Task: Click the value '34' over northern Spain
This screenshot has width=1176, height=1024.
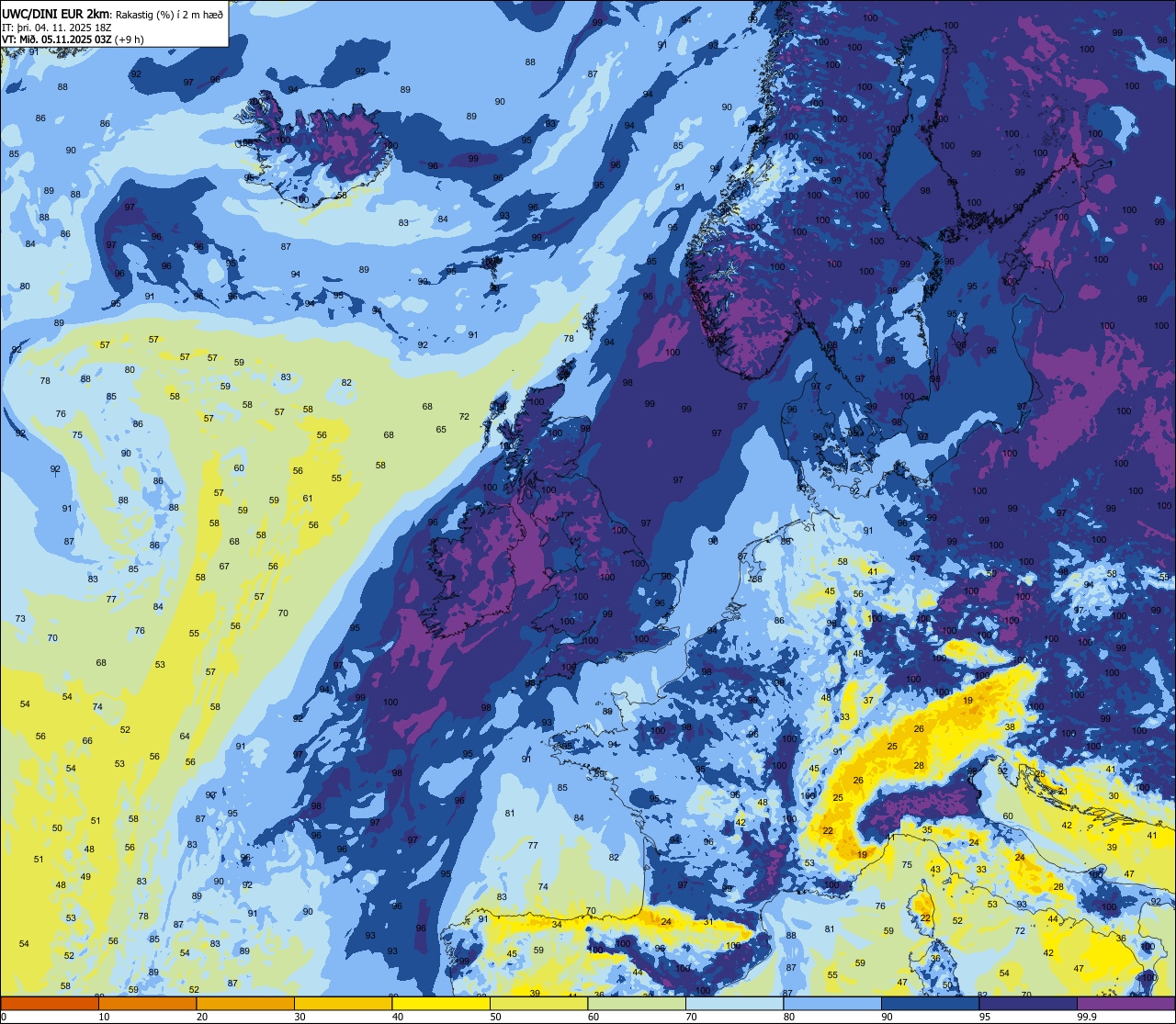Action: click(x=557, y=924)
